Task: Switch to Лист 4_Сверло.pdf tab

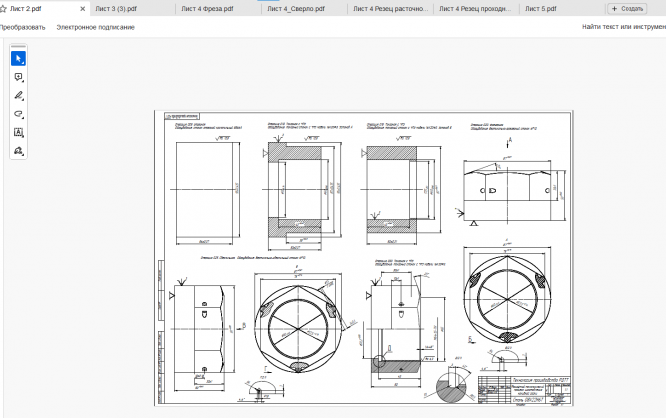Action: coord(296,8)
